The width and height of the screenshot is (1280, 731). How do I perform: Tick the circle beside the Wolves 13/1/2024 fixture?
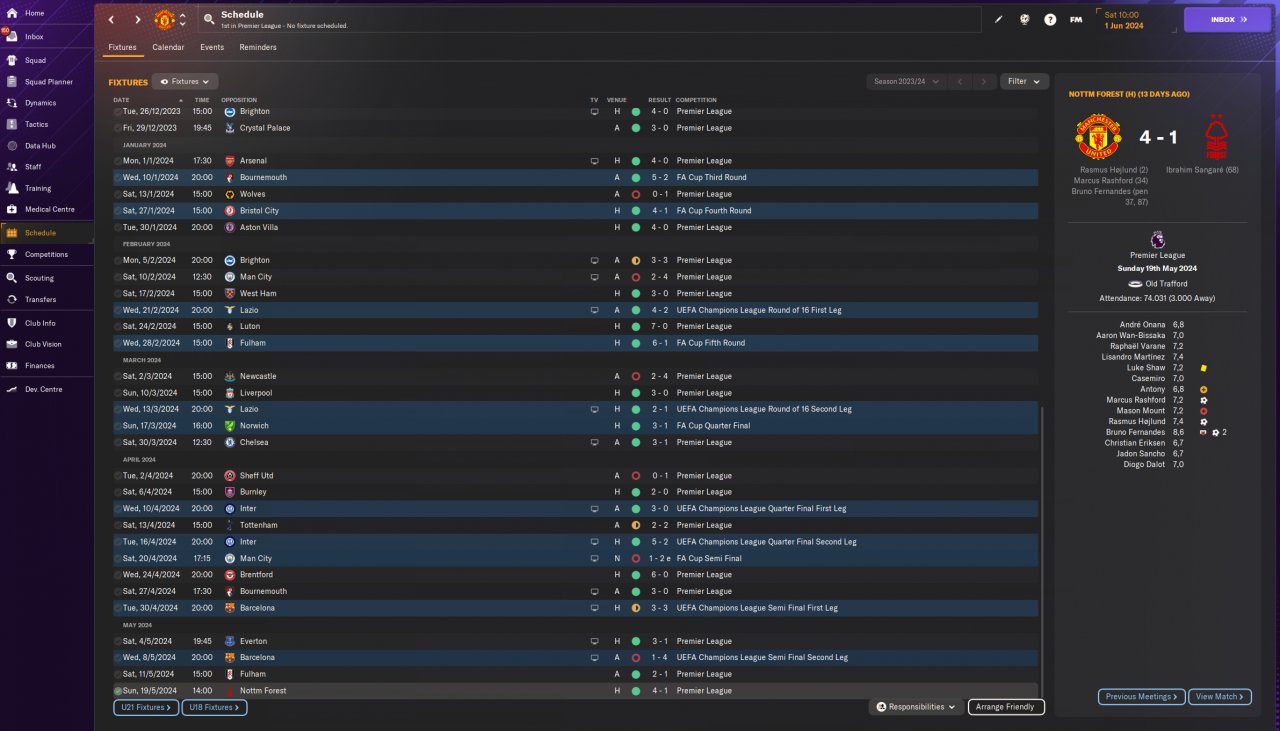point(117,194)
